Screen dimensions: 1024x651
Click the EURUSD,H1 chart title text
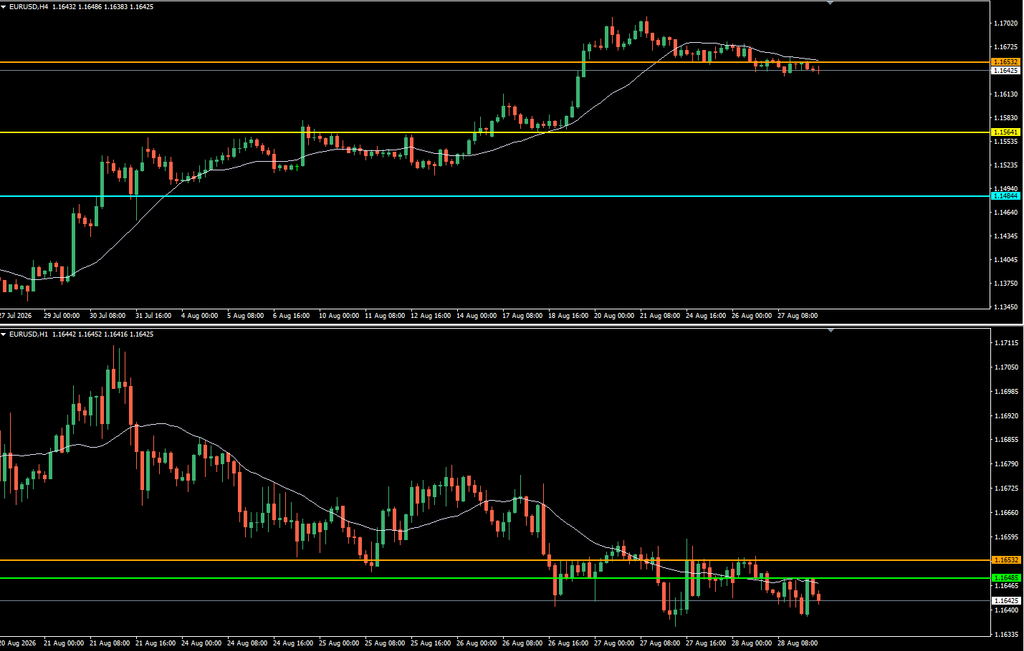tap(28, 334)
